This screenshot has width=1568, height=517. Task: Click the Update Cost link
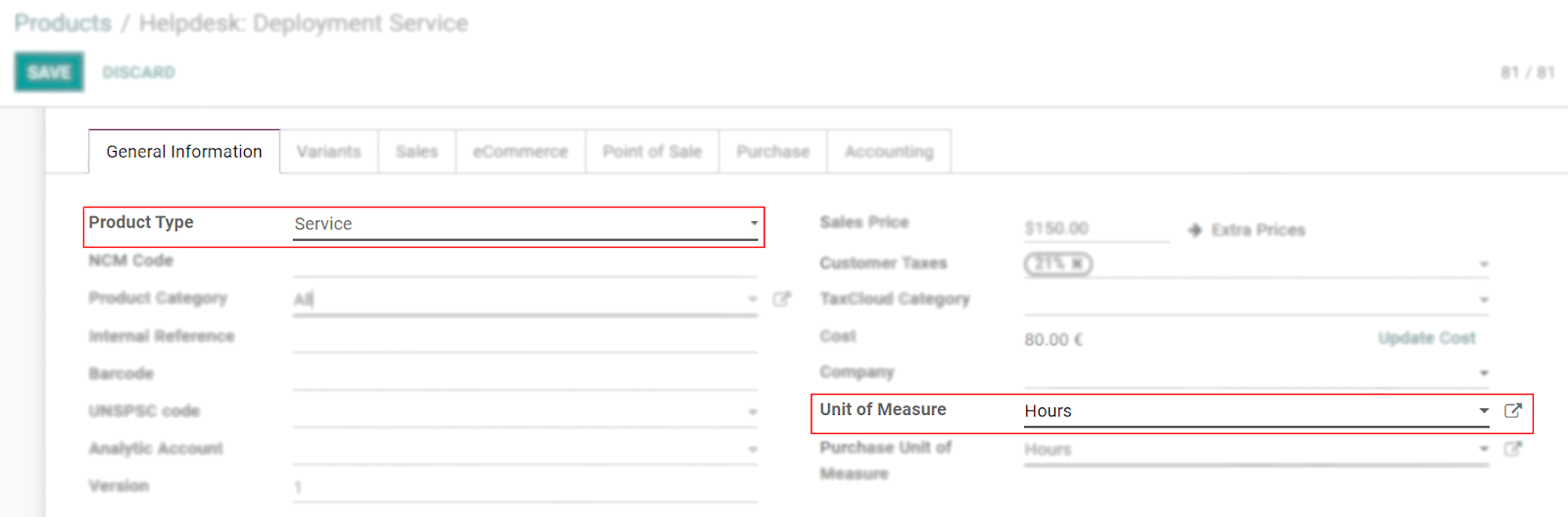[x=1426, y=338]
